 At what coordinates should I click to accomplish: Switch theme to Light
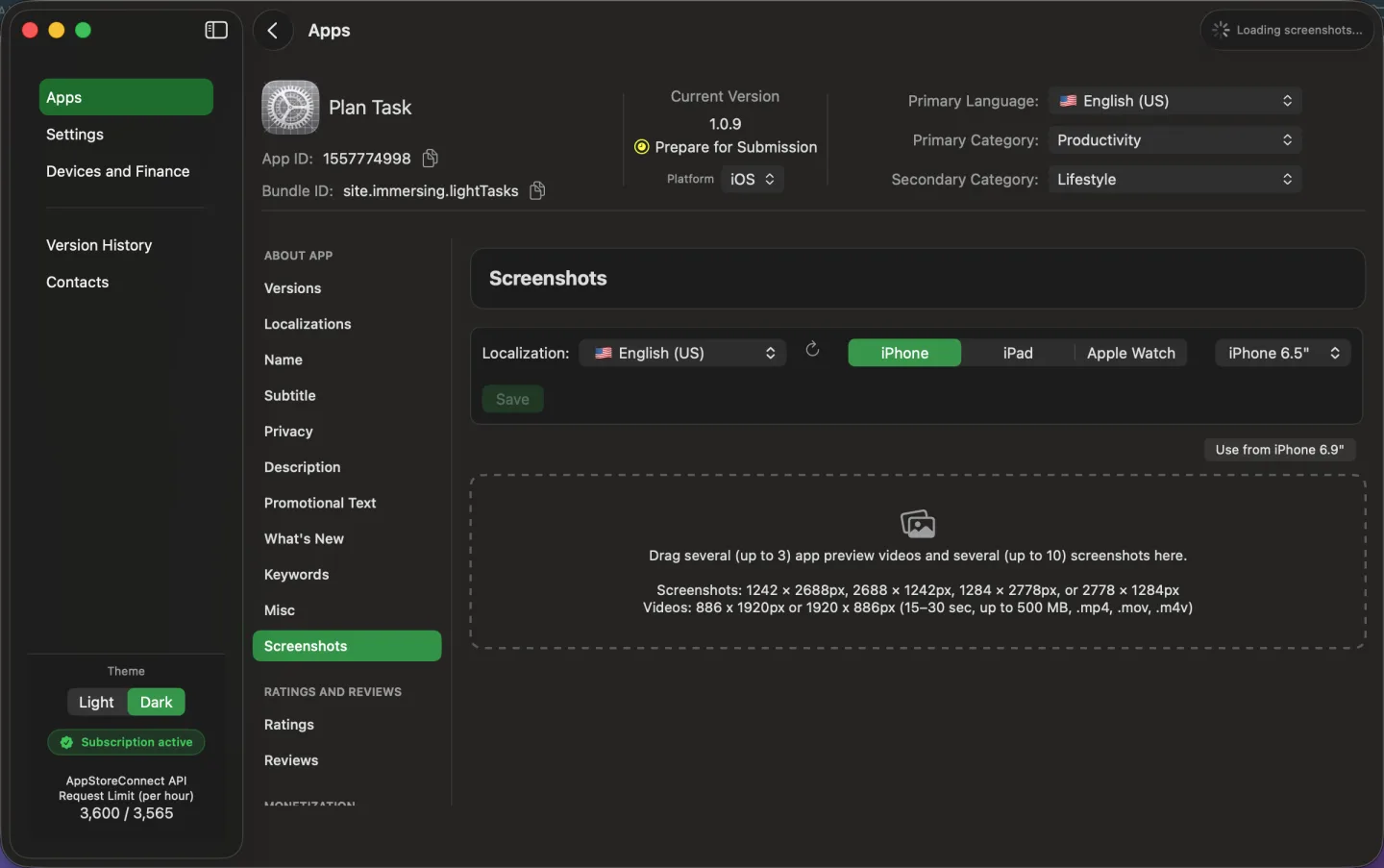coord(96,702)
